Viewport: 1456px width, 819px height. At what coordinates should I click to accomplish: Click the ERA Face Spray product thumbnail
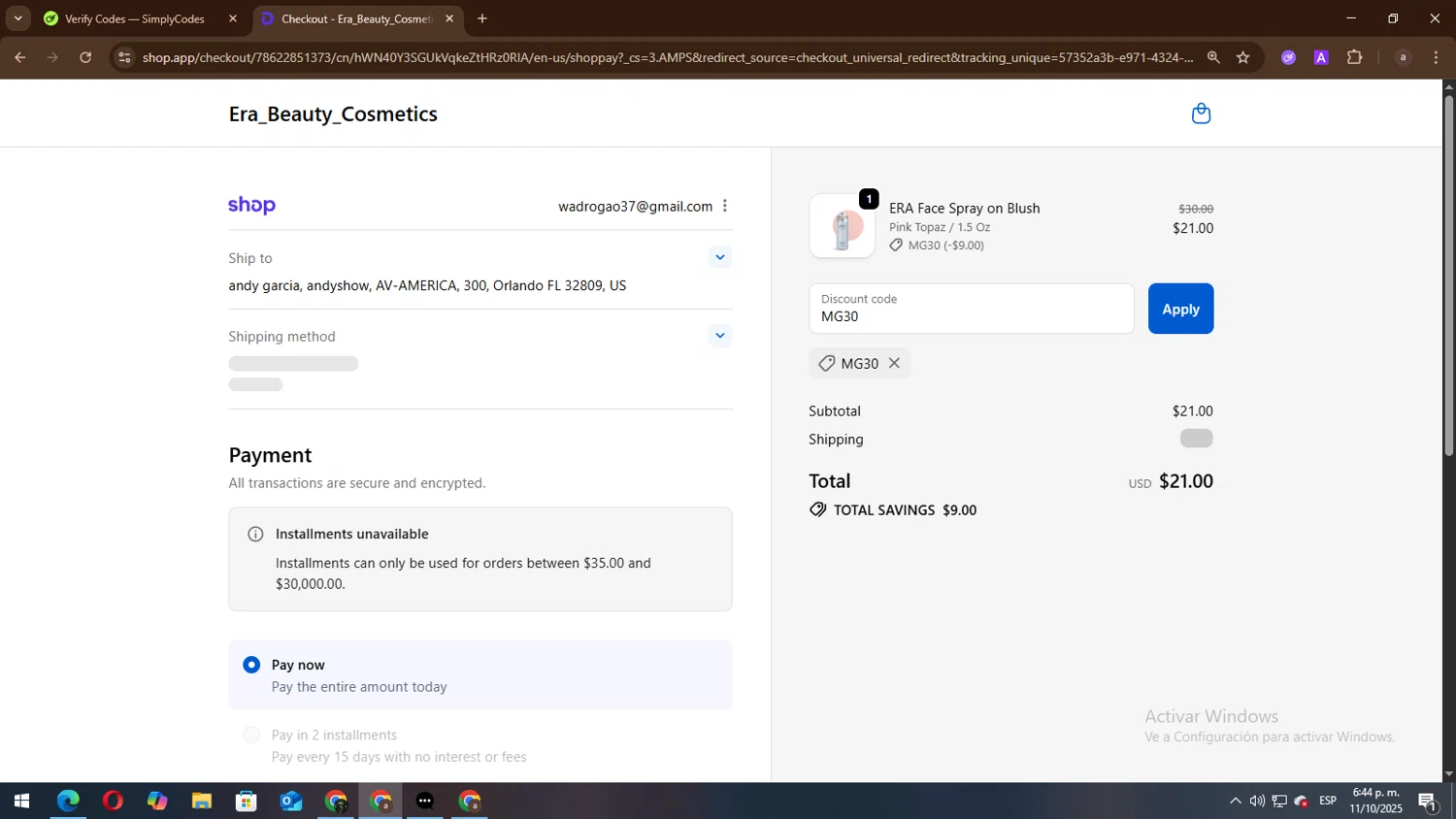pyautogui.click(x=842, y=226)
